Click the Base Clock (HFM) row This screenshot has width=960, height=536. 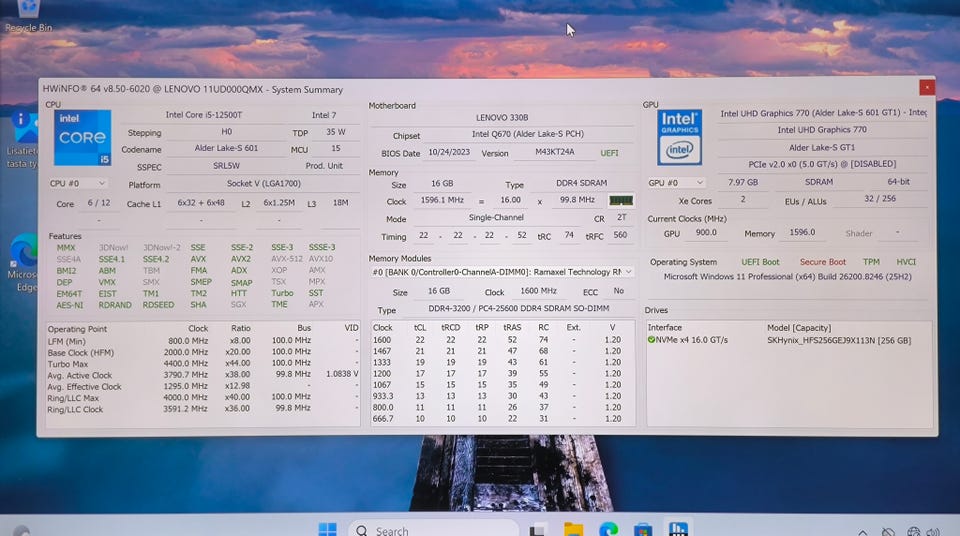203,352
